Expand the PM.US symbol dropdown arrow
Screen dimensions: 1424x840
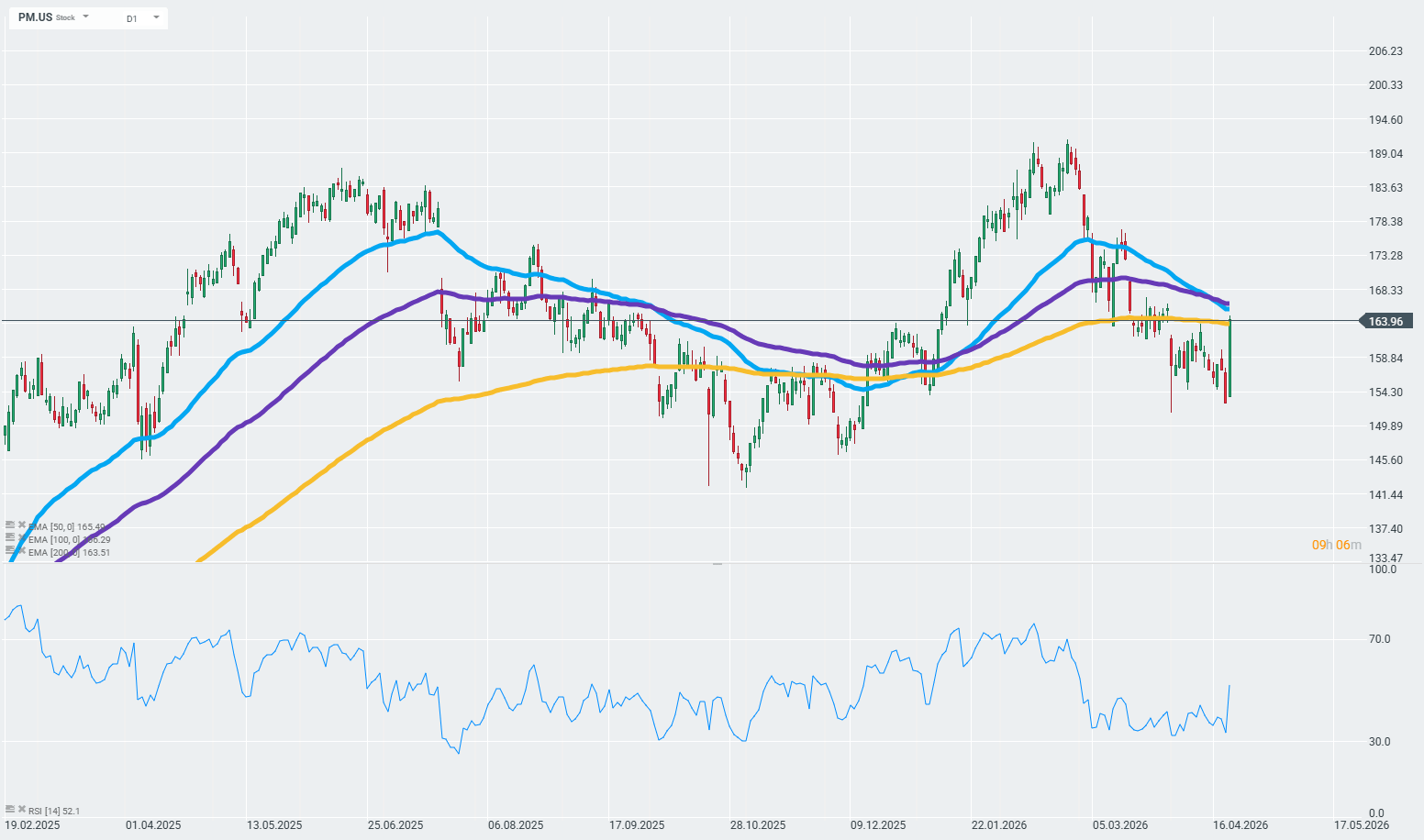point(86,17)
